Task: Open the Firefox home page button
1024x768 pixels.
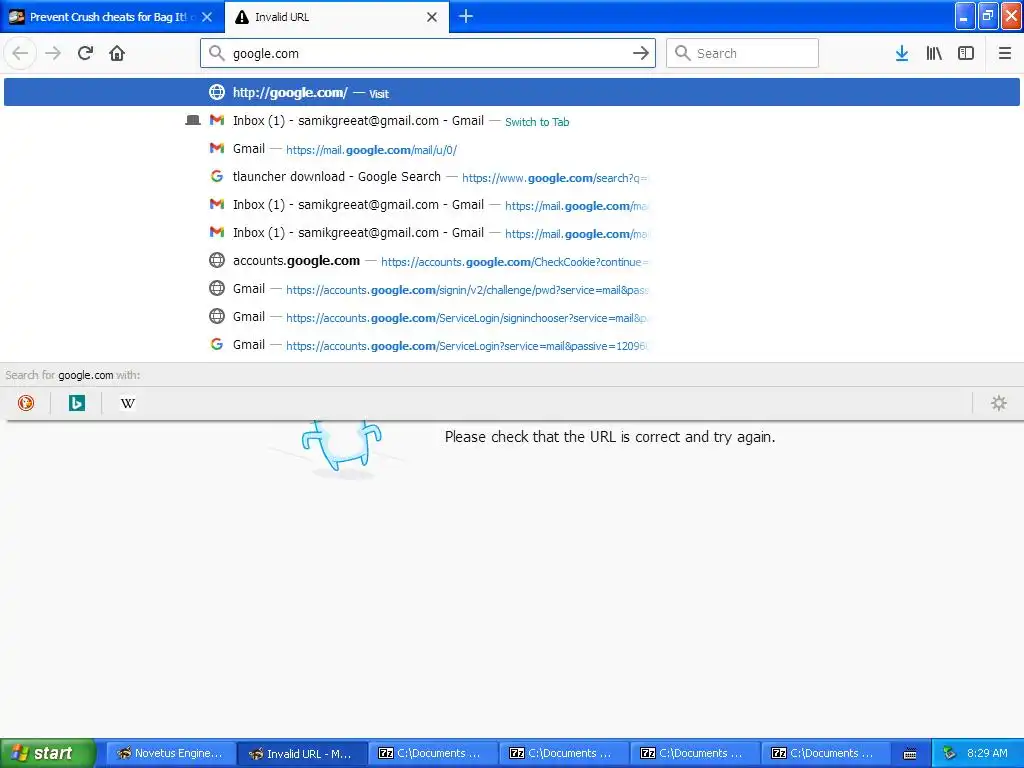Action: pyautogui.click(x=117, y=53)
